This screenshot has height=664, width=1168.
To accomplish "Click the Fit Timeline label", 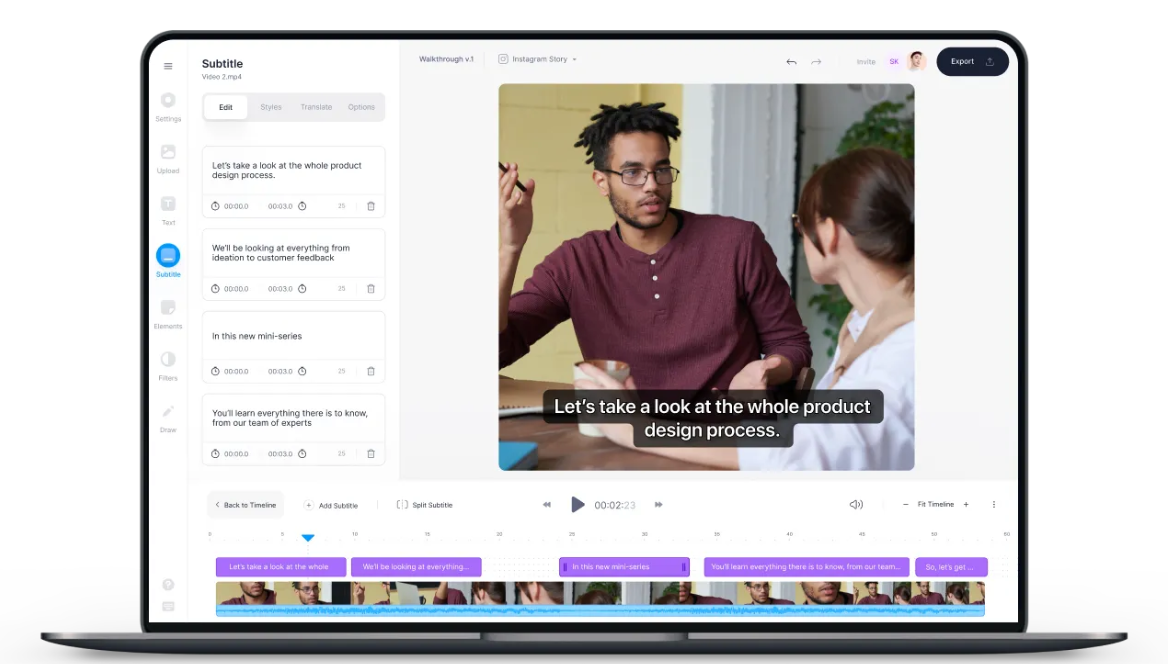I will (x=936, y=505).
